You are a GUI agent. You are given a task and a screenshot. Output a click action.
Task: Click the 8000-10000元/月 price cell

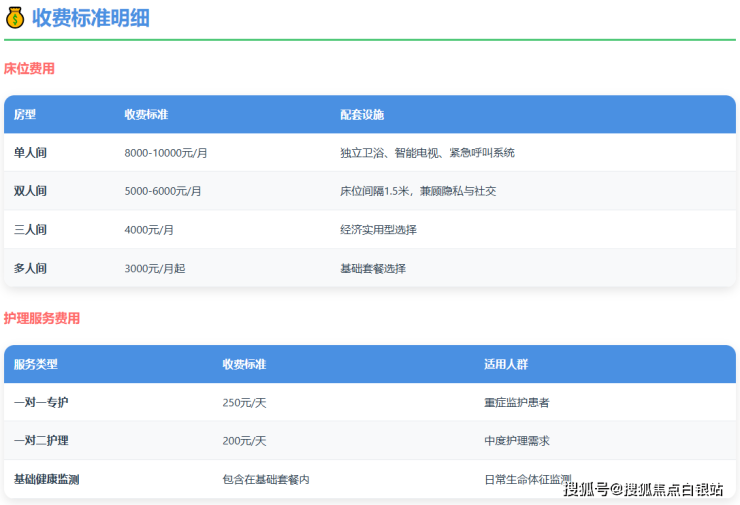point(166,153)
